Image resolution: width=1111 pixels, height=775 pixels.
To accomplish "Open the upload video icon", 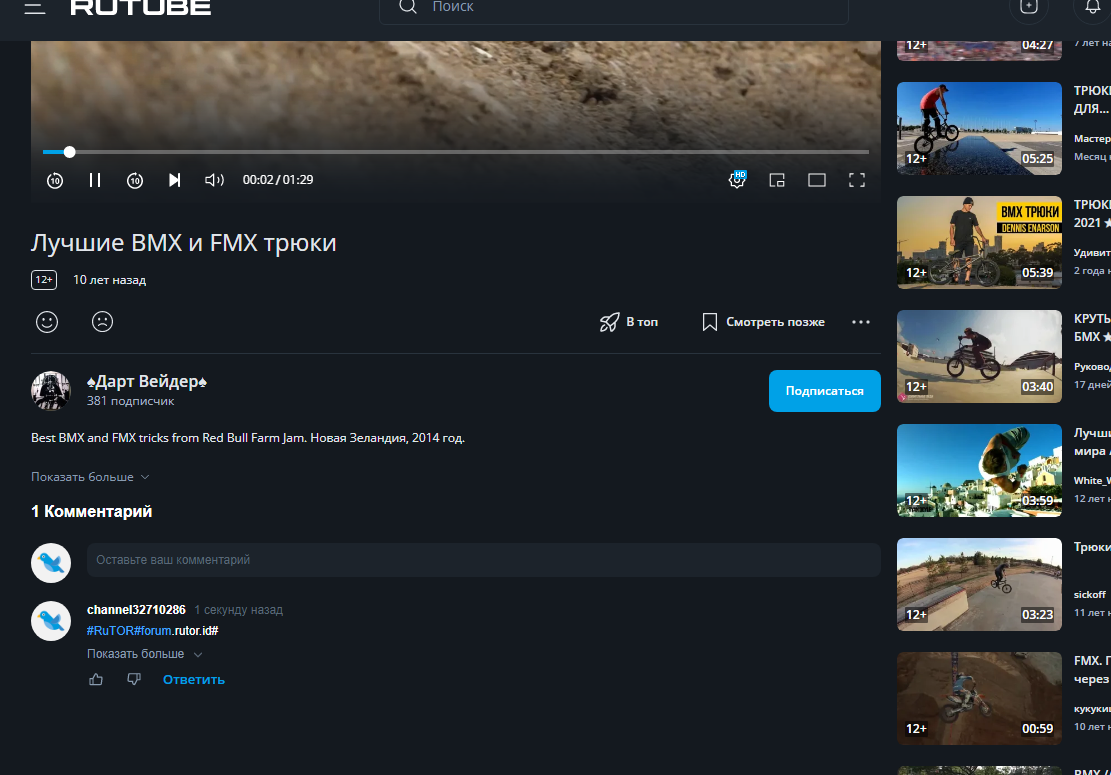I will [x=1029, y=6].
